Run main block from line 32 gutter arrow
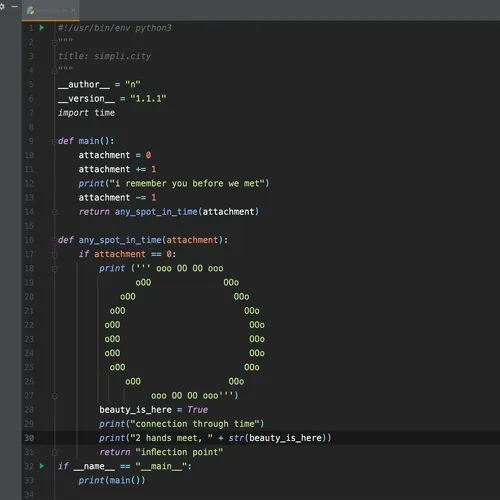Image resolution: width=500 pixels, height=500 pixels. pos(42,466)
